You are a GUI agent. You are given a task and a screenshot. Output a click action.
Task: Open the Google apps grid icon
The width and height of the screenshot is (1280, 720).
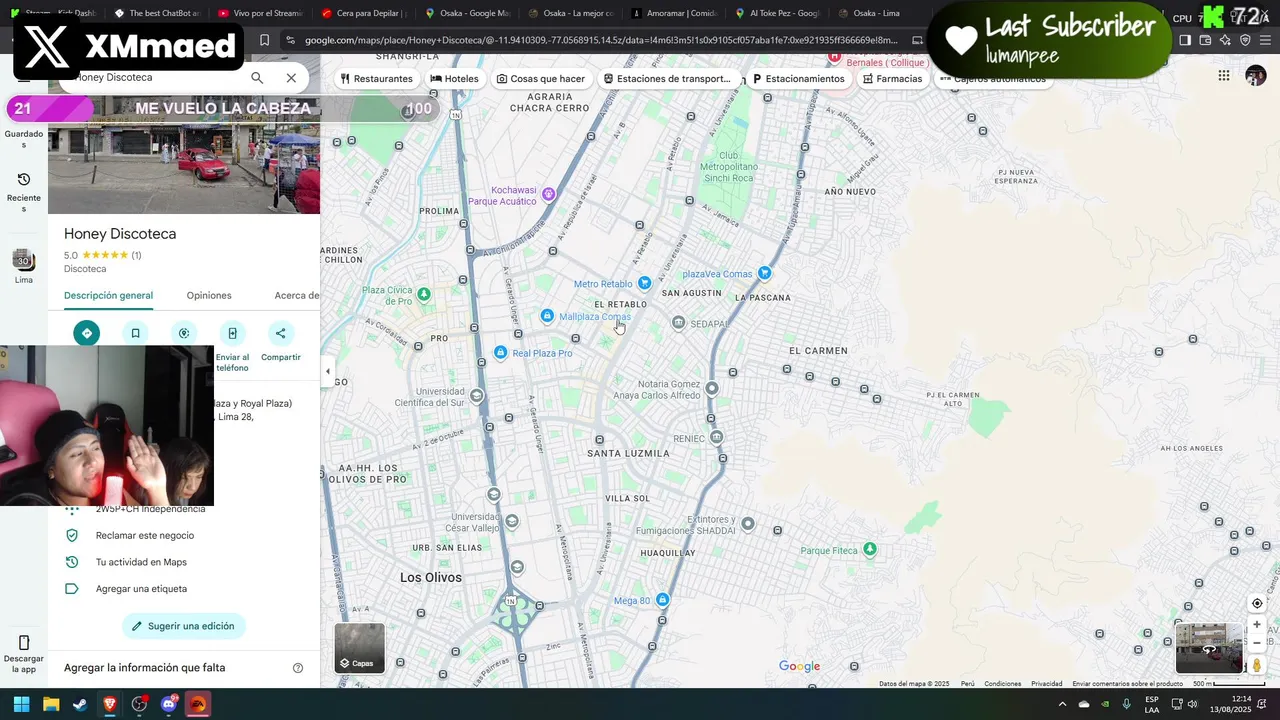click(1224, 76)
